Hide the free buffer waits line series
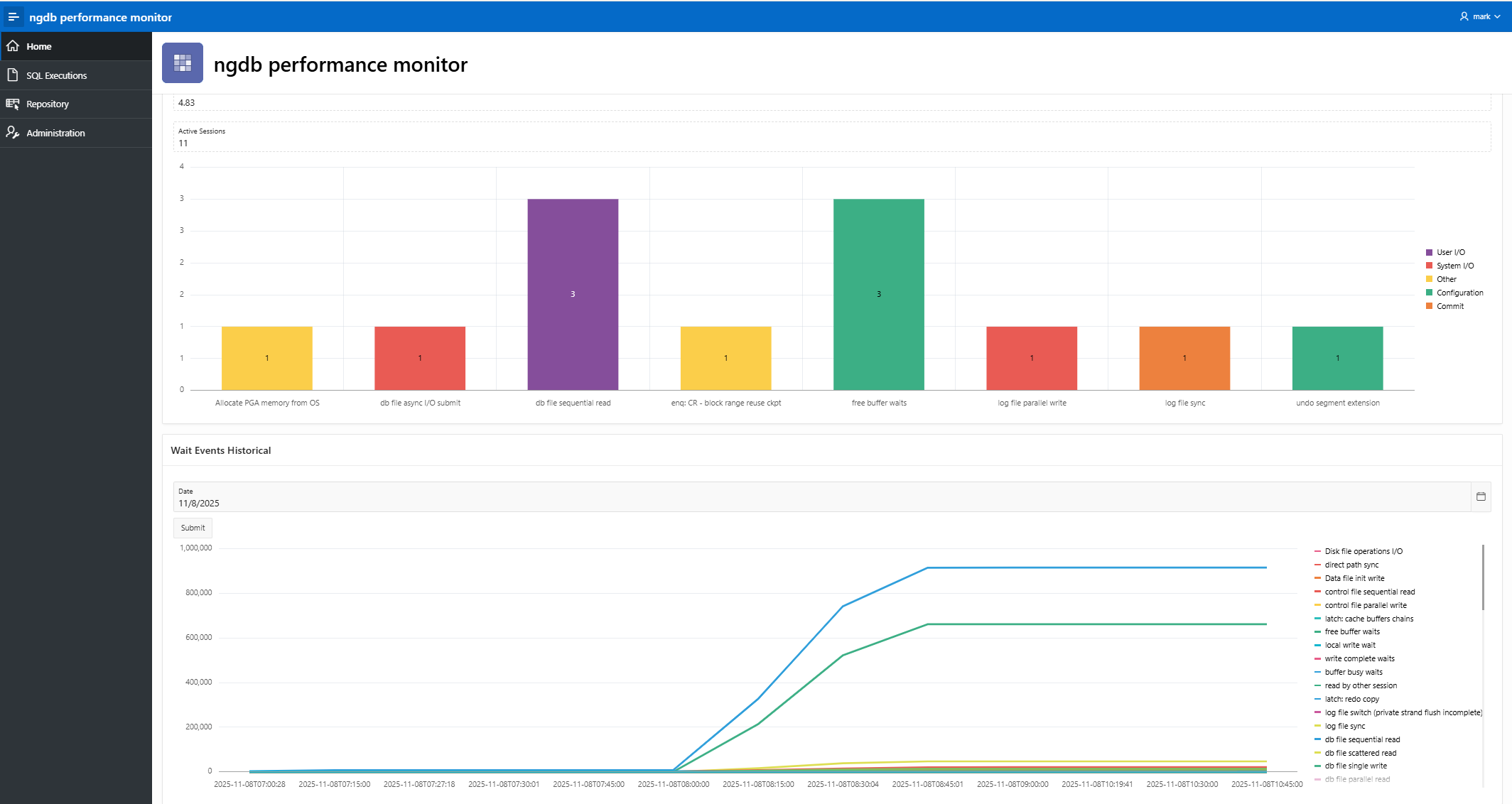This screenshot has width=1512, height=804. tap(1351, 631)
